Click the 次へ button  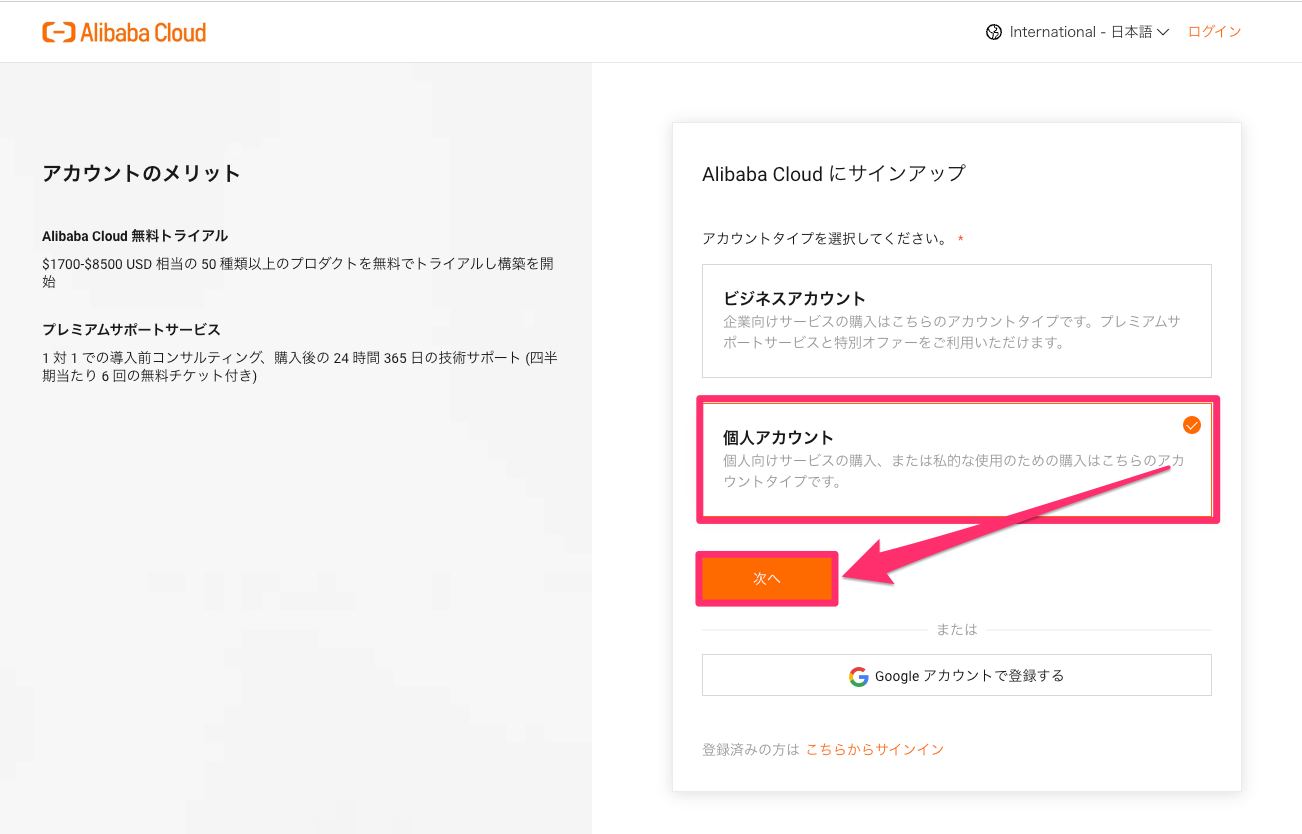click(x=767, y=579)
